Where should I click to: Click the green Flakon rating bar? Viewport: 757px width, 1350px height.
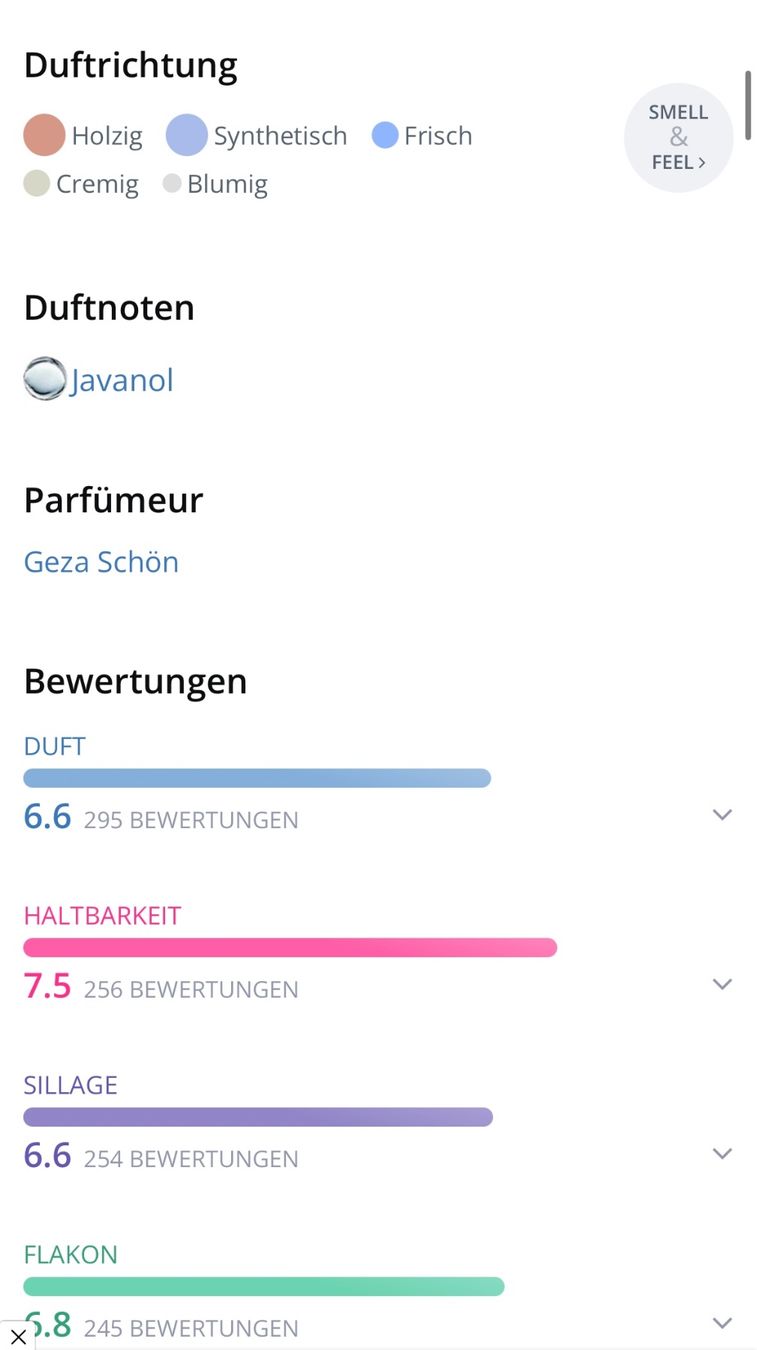[x=264, y=1286]
